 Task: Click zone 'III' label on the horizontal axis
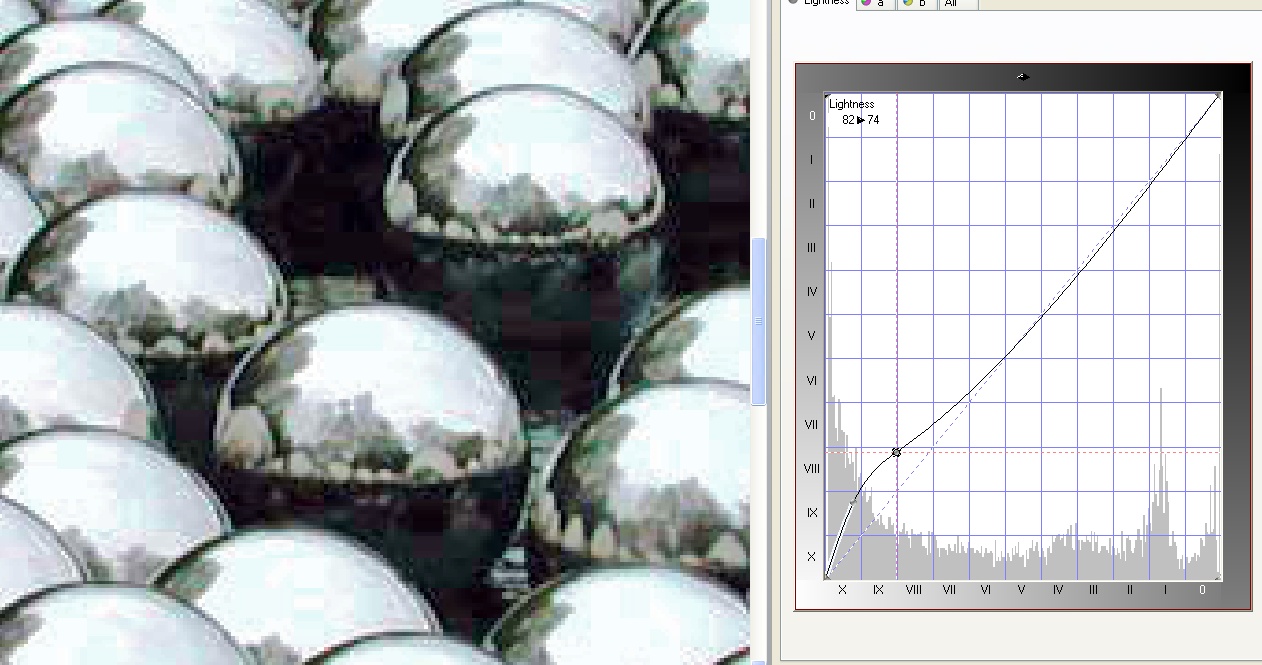(1093, 590)
